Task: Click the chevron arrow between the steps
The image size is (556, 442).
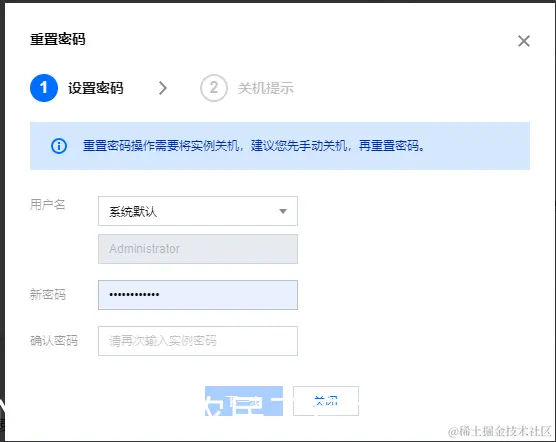Action: (162, 88)
